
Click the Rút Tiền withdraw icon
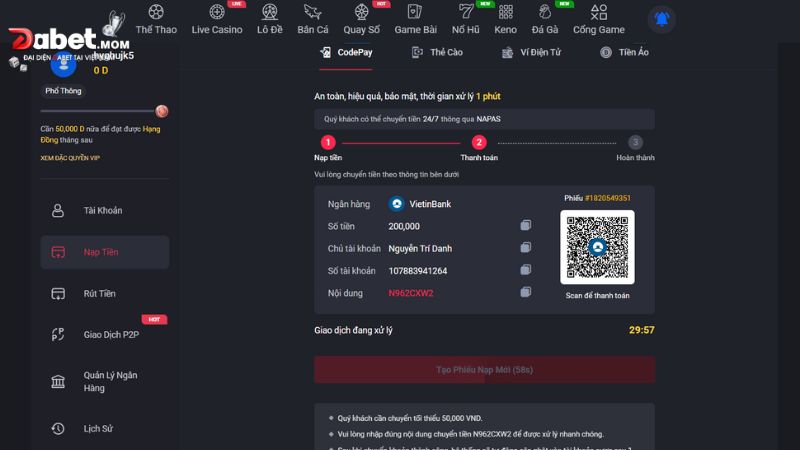tap(58, 293)
